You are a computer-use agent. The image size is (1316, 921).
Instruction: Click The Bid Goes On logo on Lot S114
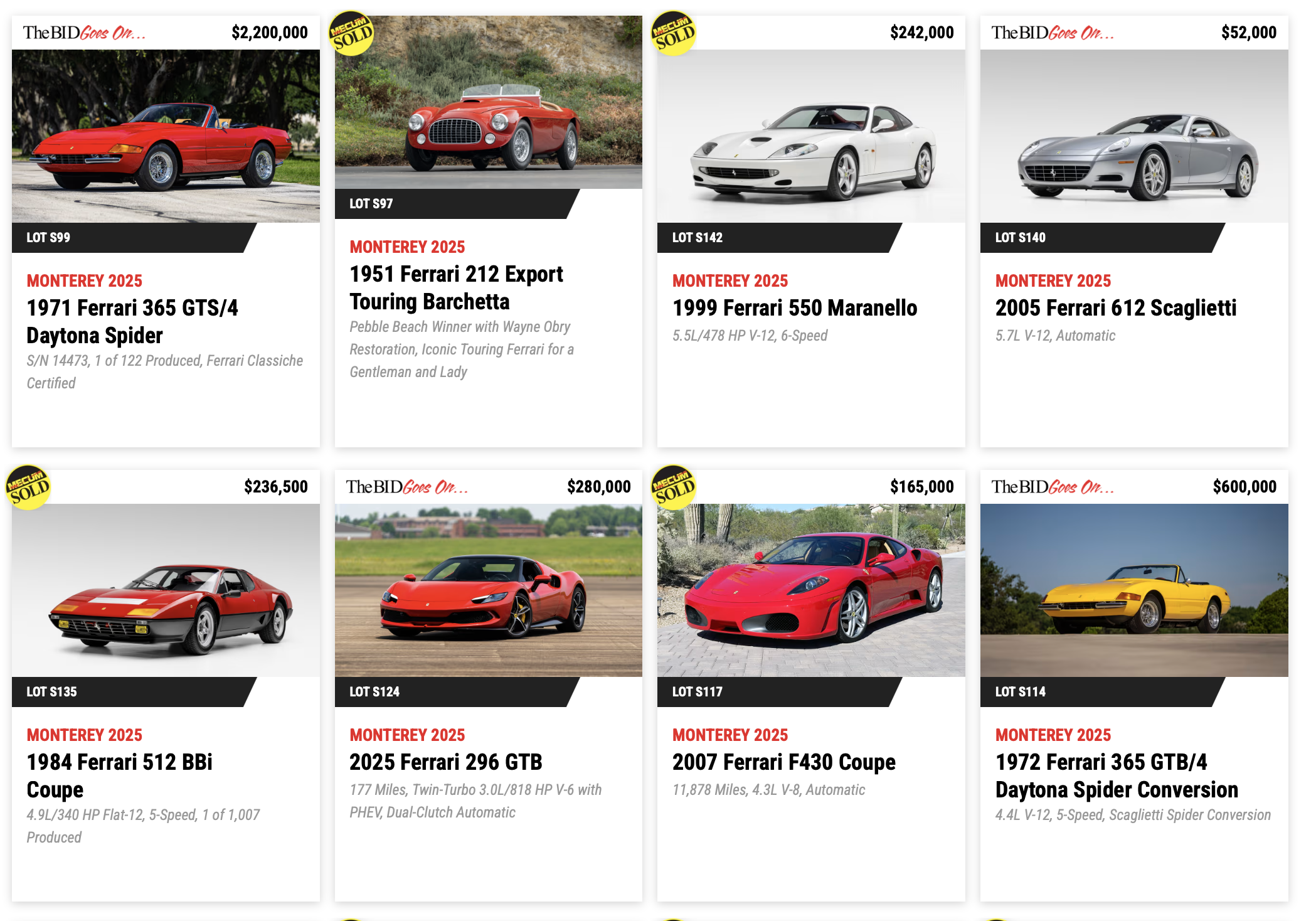(x=1053, y=487)
